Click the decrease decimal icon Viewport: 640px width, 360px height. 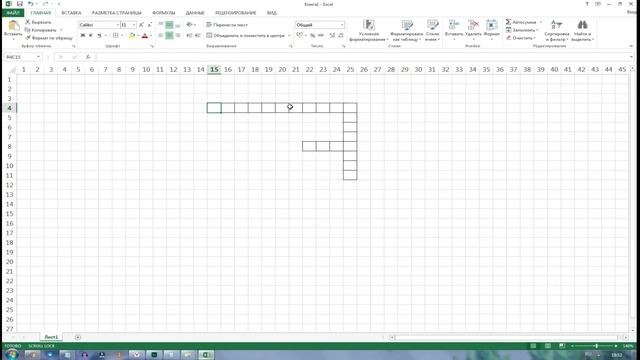coord(341,36)
